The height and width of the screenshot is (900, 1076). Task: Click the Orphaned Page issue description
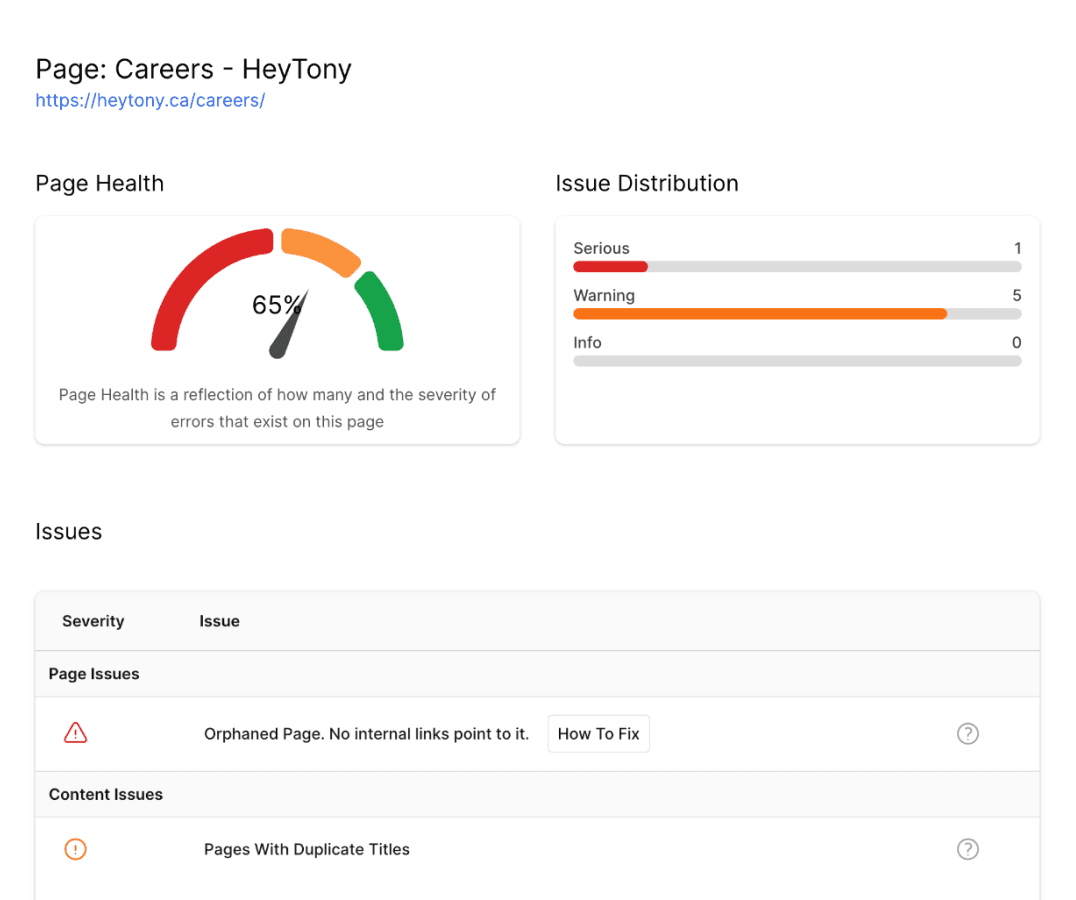click(x=366, y=734)
